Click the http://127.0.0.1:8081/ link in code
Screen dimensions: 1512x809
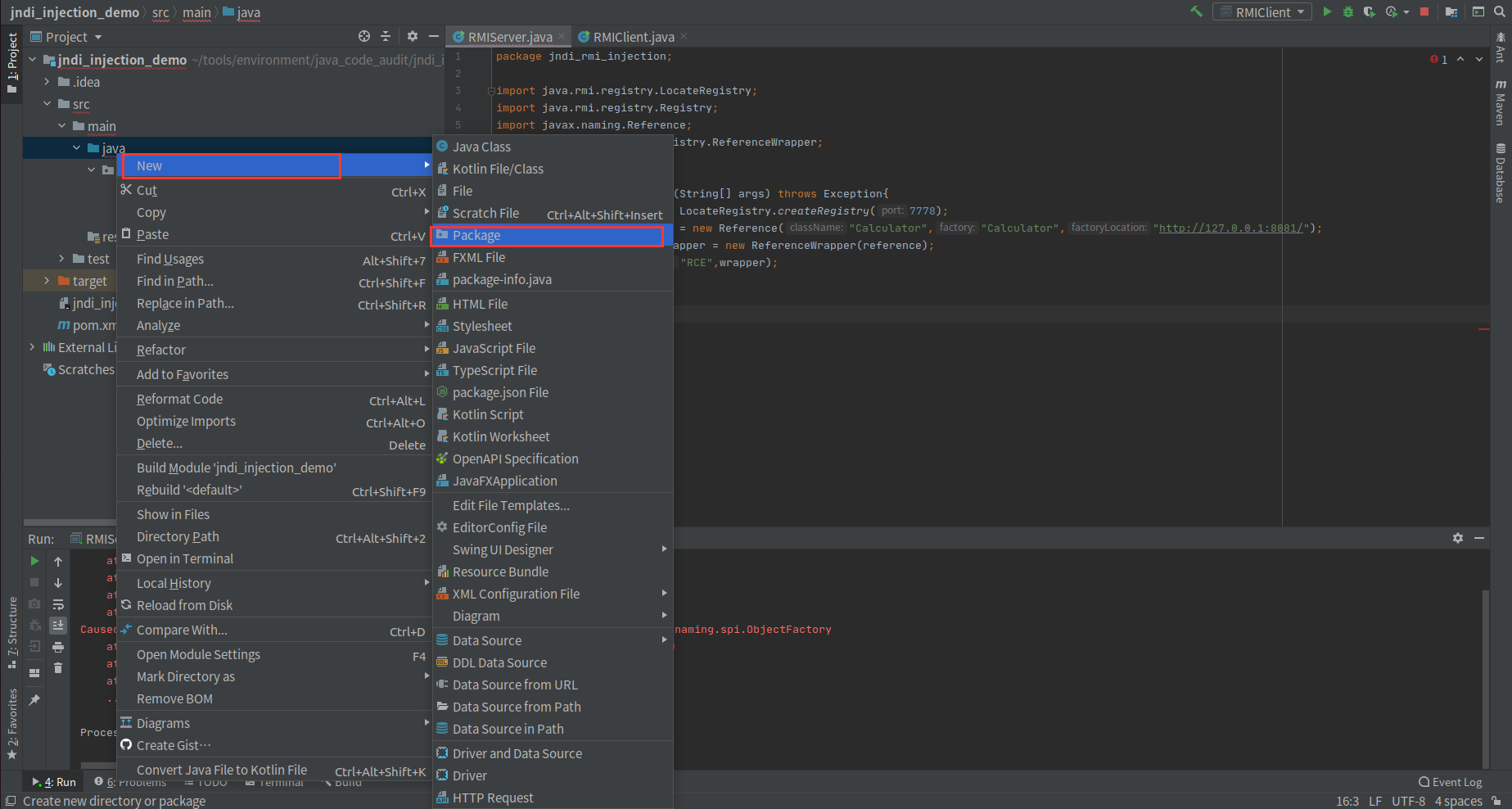[1230, 228]
